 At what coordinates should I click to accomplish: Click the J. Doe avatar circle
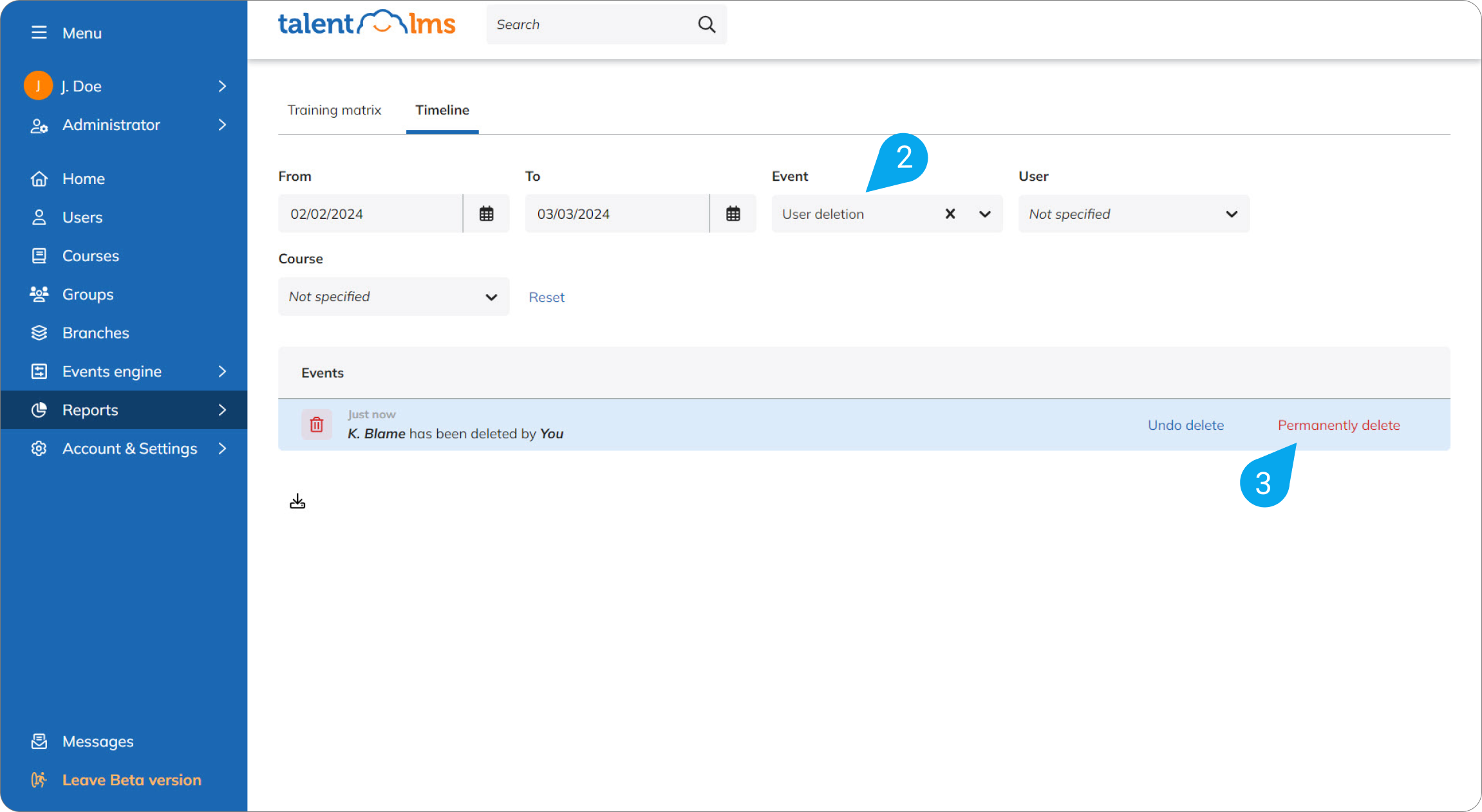coord(38,86)
